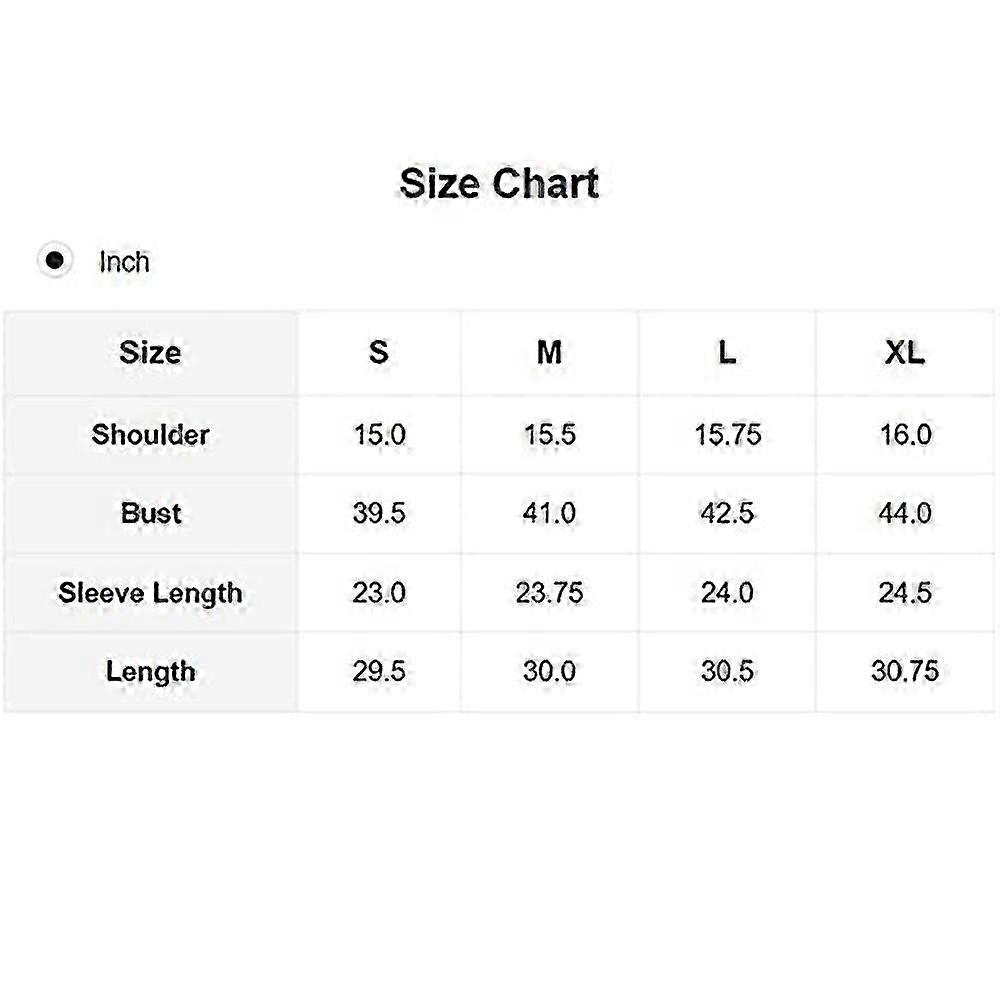1000x1000 pixels.
Task: Click the Inch unit label
Action: pos(124,262)
